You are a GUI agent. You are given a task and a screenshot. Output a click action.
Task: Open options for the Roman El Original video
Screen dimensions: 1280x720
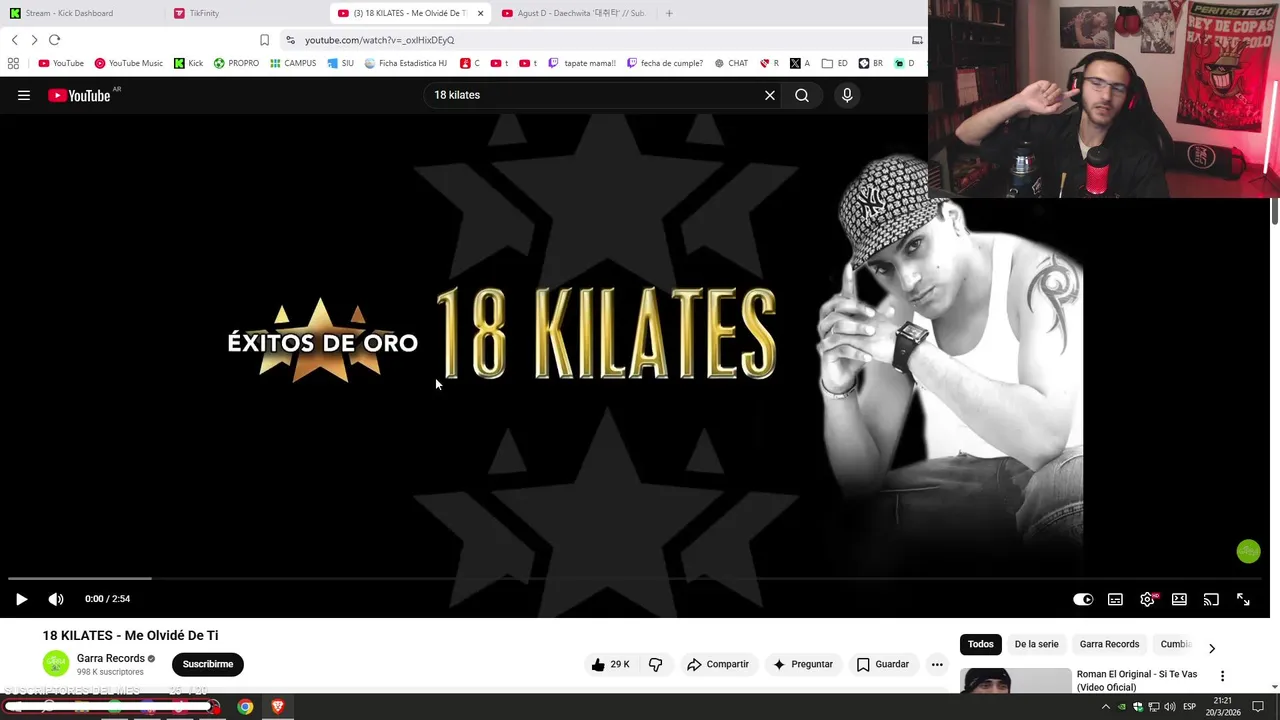[x=1222, y=676]
